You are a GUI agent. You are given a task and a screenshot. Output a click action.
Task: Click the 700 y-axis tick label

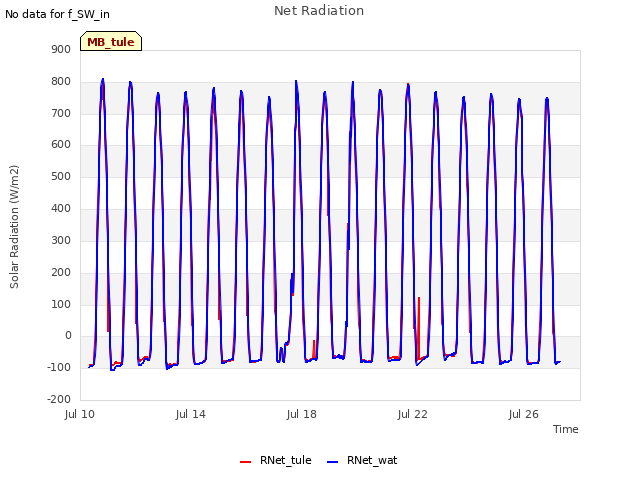tap(61, 113)
